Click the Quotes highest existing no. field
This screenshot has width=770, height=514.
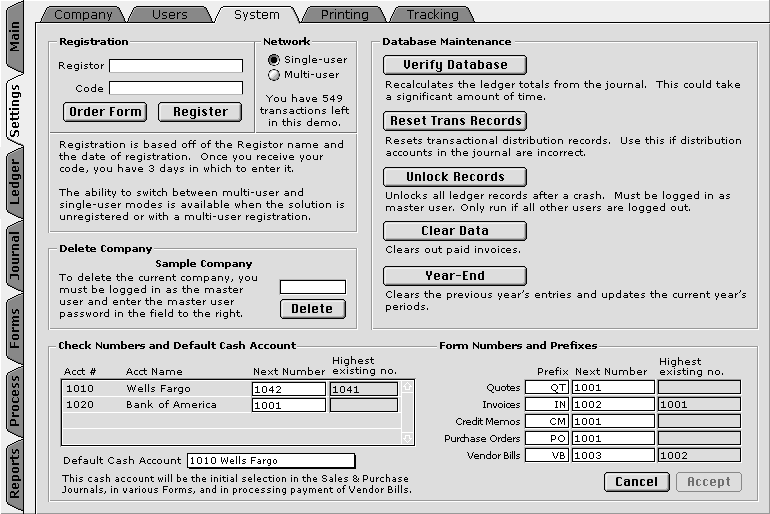pyautogui.click(x=699, y=387)
